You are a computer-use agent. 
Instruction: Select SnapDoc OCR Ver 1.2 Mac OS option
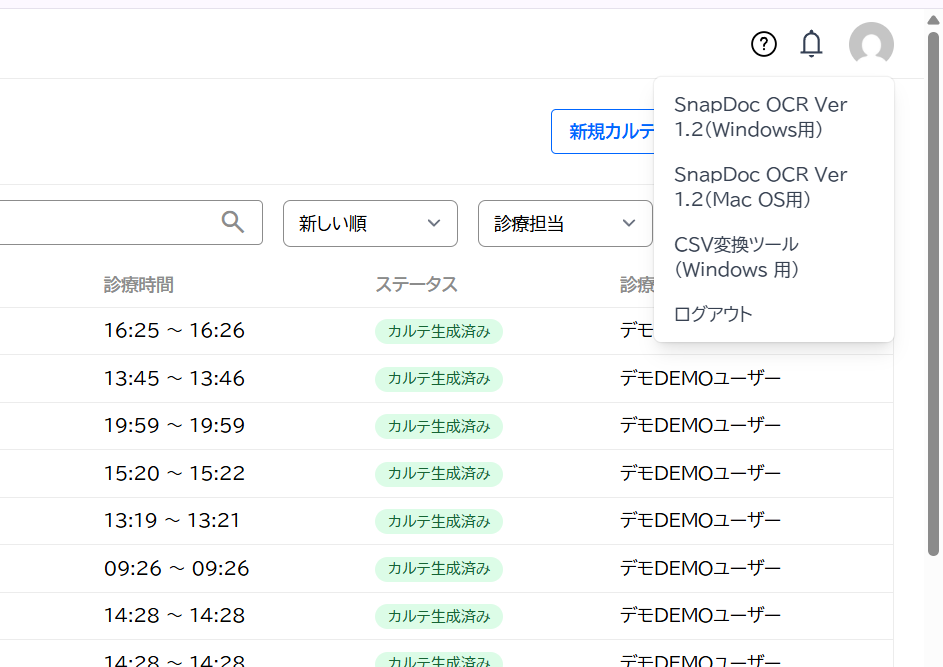pyautogui.click(x=761, y=187)
